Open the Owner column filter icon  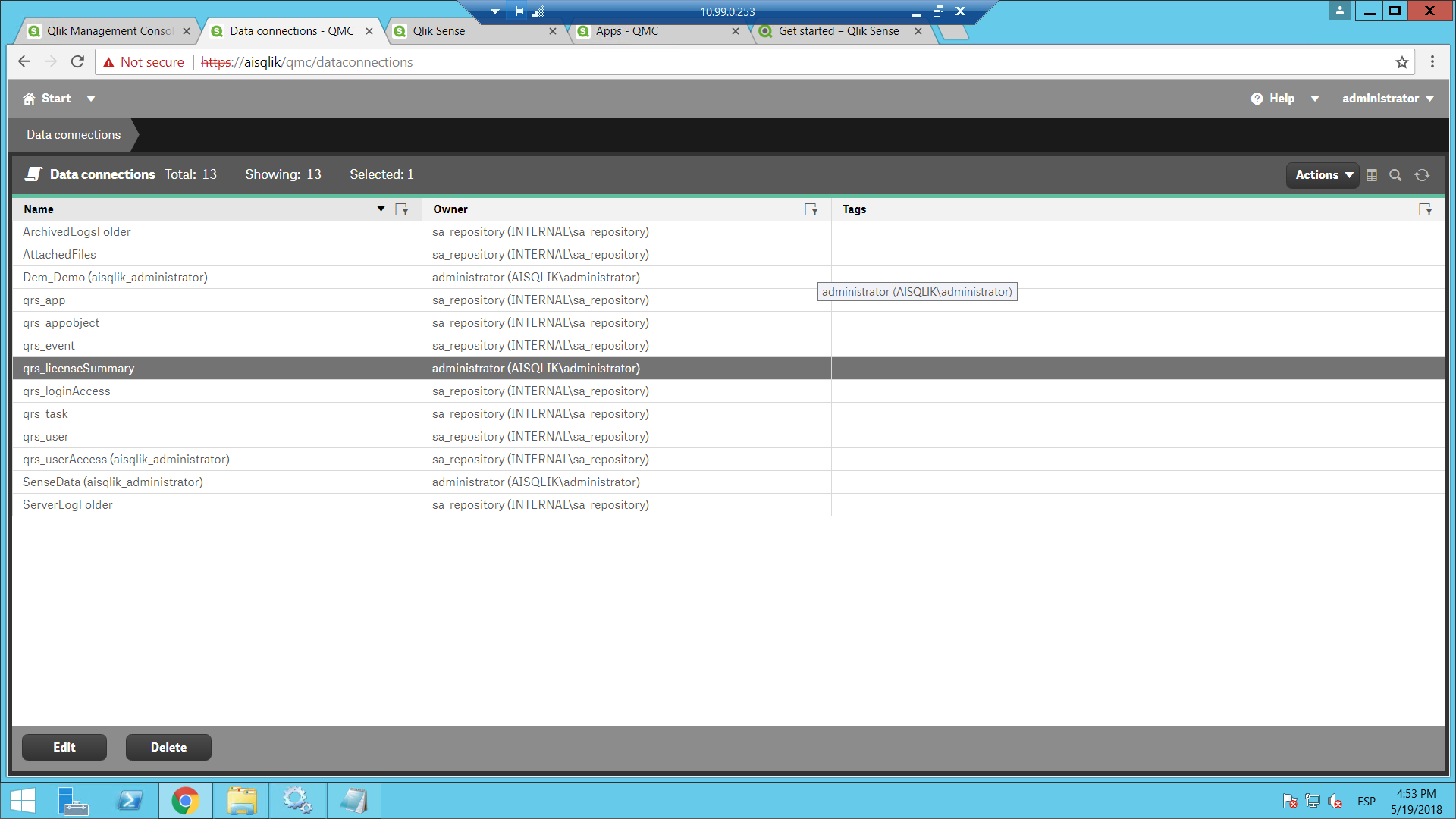point(811,209)
